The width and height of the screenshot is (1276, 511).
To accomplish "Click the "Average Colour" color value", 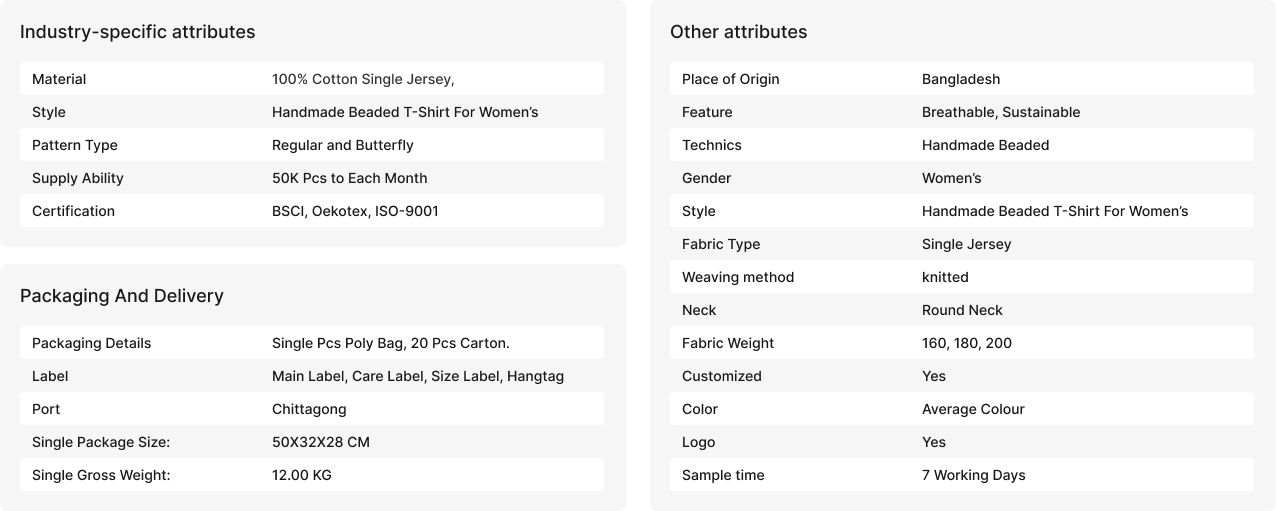I will [x=972, y=409].
